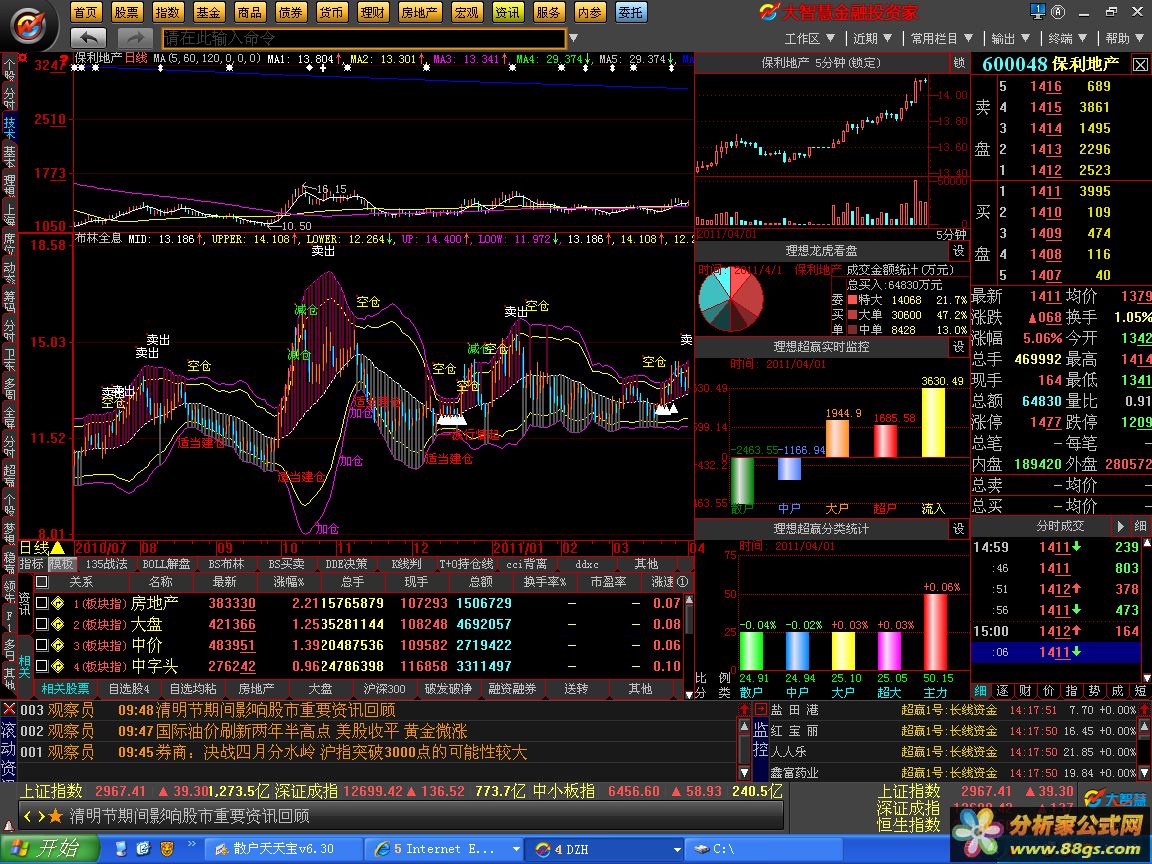Screen dimensions: 1152x864
Task: Open the 基金 top menu tab
Action: click(x=208, y=12)
